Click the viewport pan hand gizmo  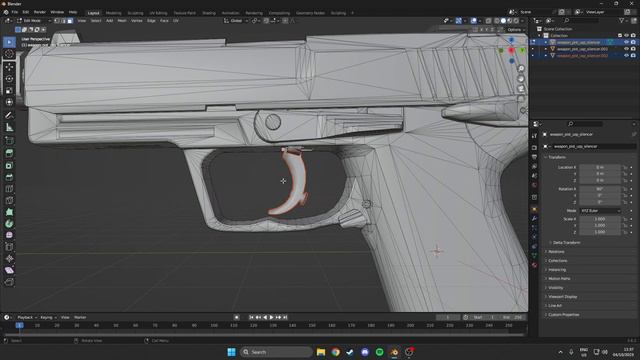click(521, 78)
